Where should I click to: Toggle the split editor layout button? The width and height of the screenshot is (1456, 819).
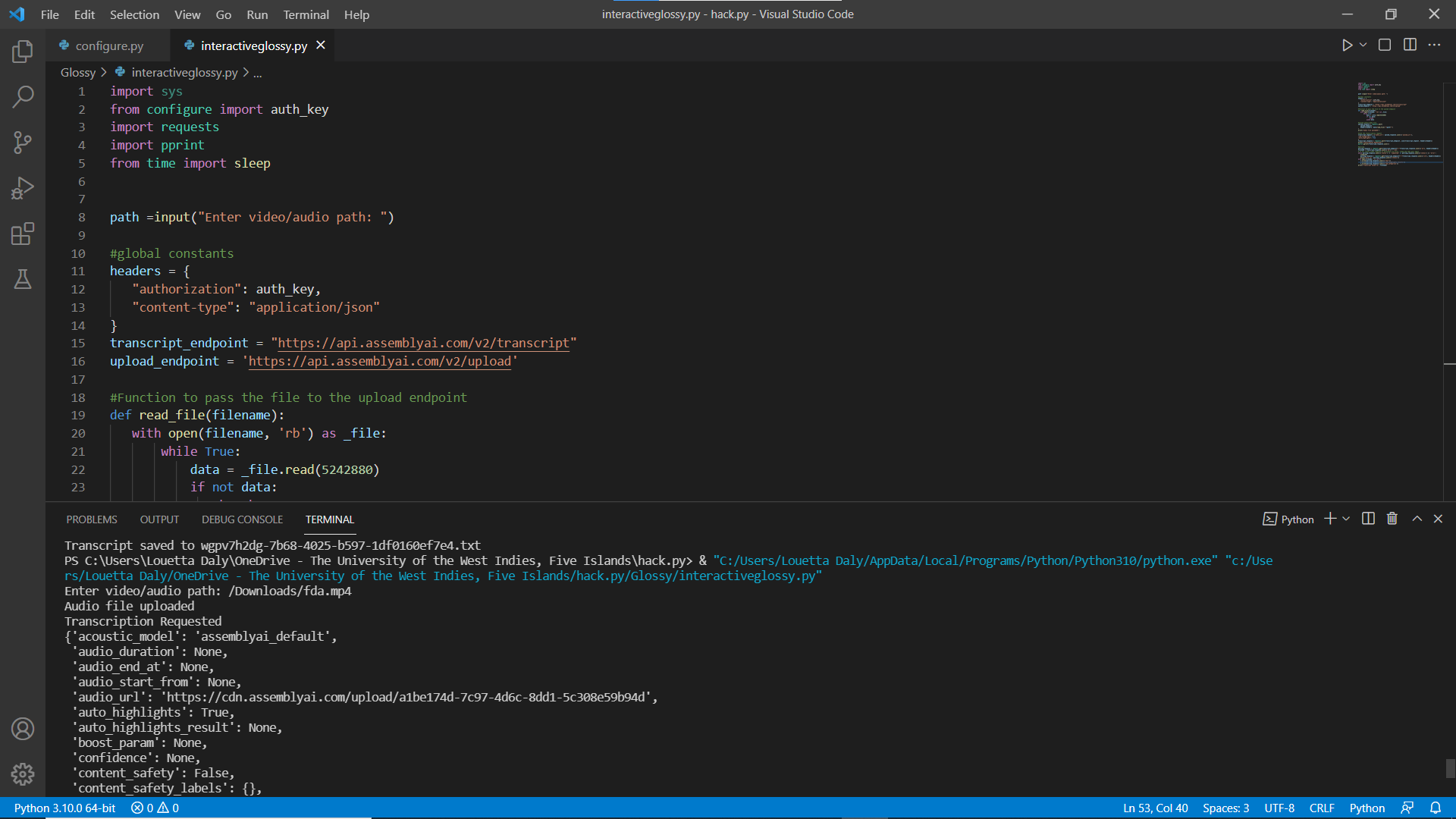click(x=1410, y=45)
